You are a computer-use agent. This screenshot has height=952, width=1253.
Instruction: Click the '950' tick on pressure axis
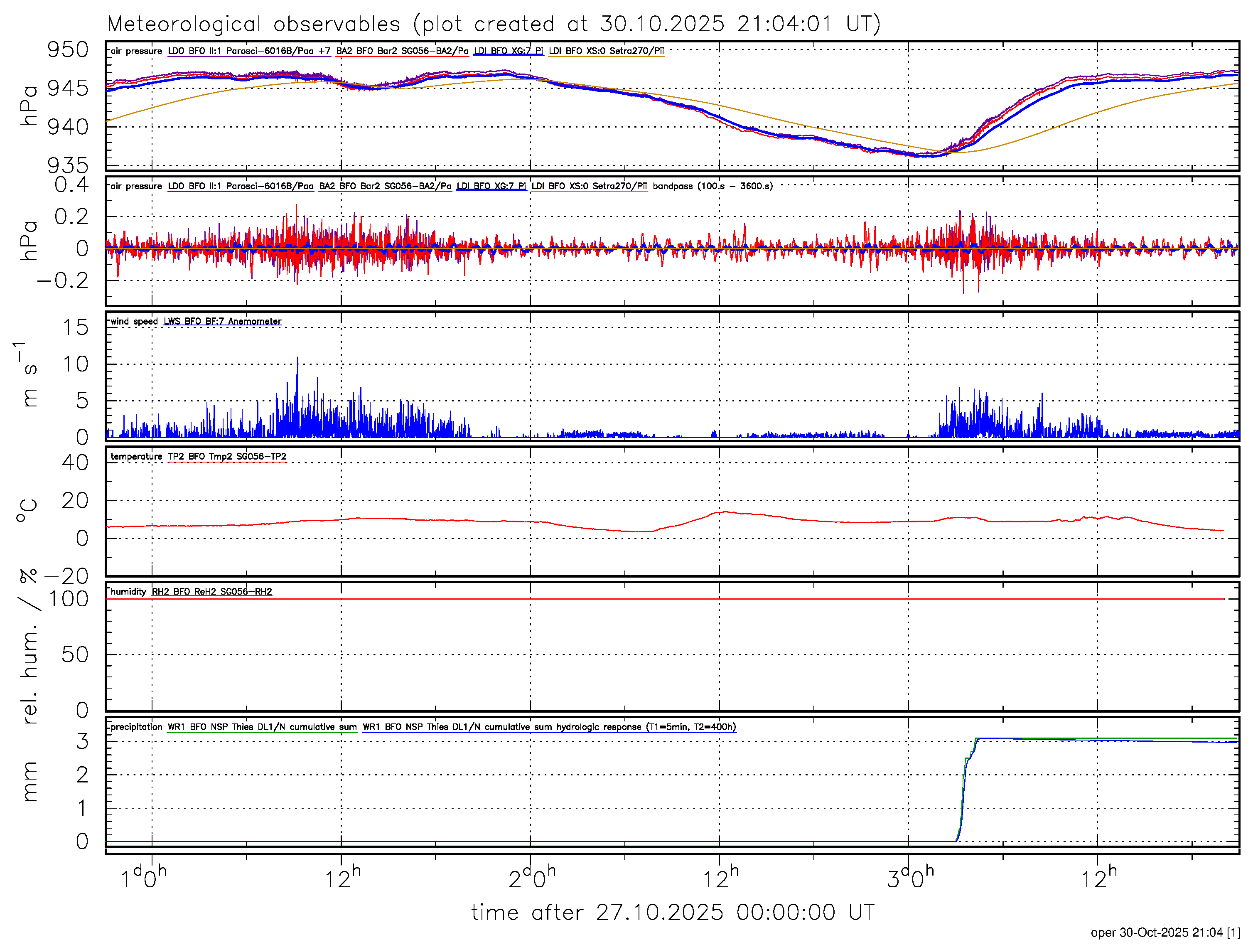(x=68, y=50)
